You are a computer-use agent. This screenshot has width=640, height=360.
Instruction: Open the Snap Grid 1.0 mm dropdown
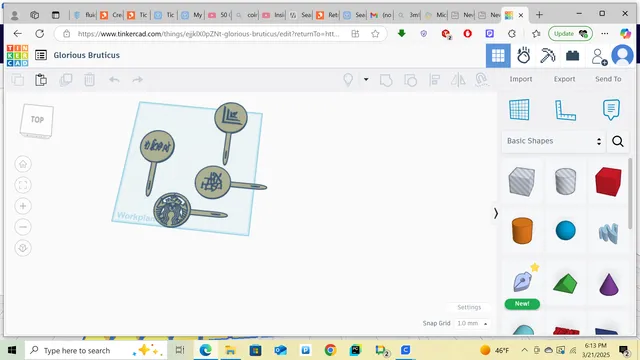(472, 323)
